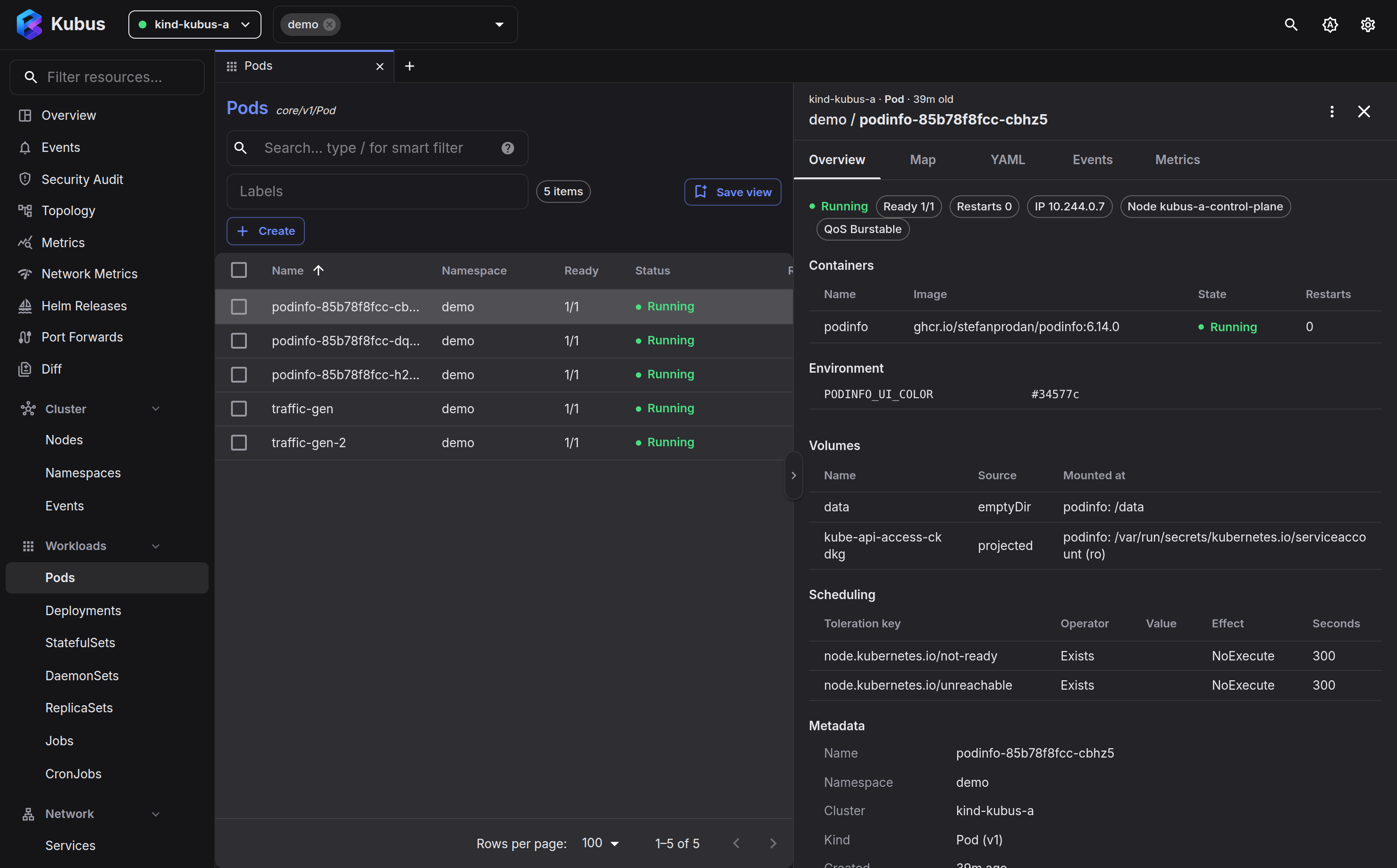Click the Kubus logo icon

coord(29,24)
